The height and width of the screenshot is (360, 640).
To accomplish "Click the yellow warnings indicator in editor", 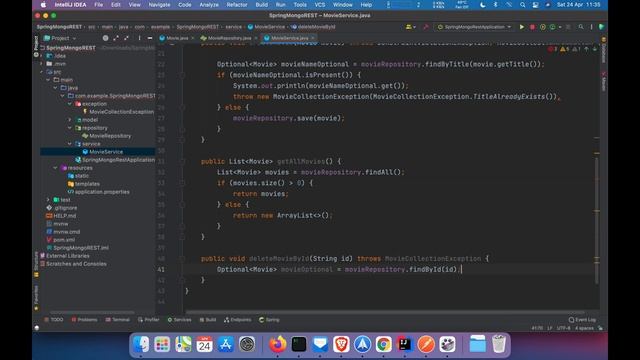I will [x=564, y=49].
